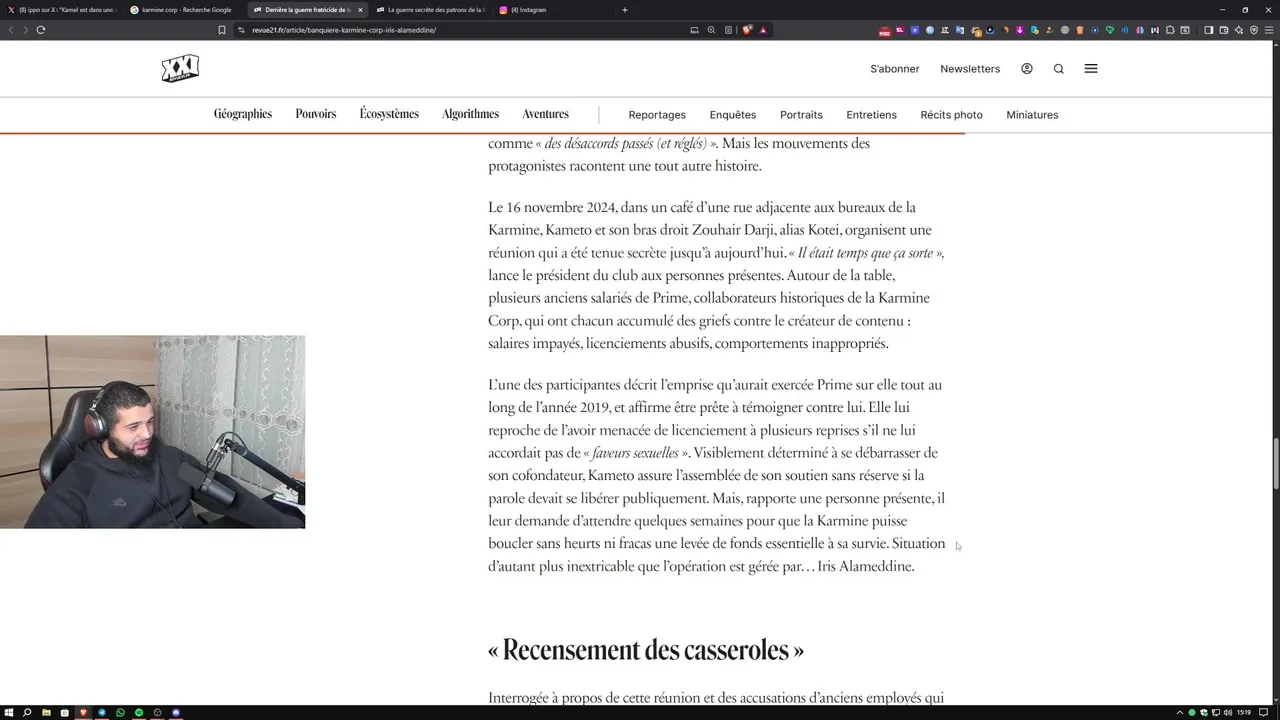The image size is (1280, 720).
Task: Click heading Recensement des casseroles
Action: click(x=646, y=650)
